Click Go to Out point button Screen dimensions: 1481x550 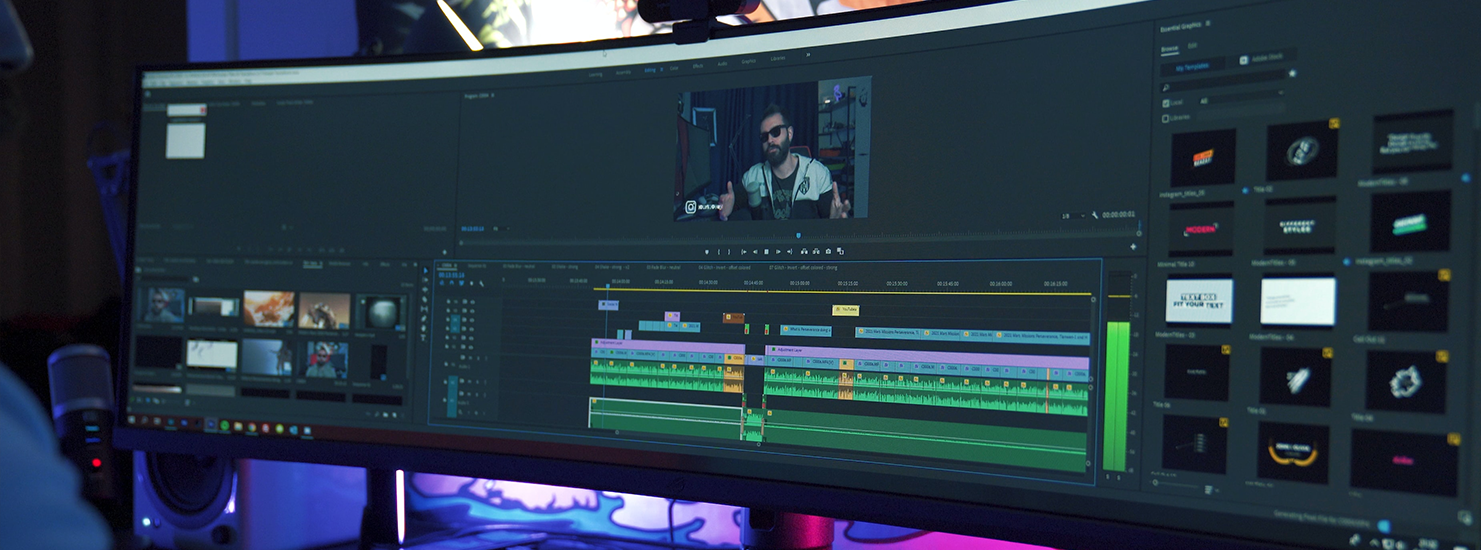point(790,252)
